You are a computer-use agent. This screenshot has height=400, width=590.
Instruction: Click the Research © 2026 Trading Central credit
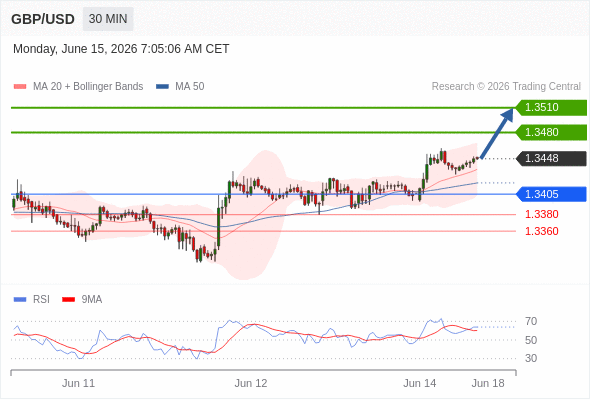pos(506,87)
